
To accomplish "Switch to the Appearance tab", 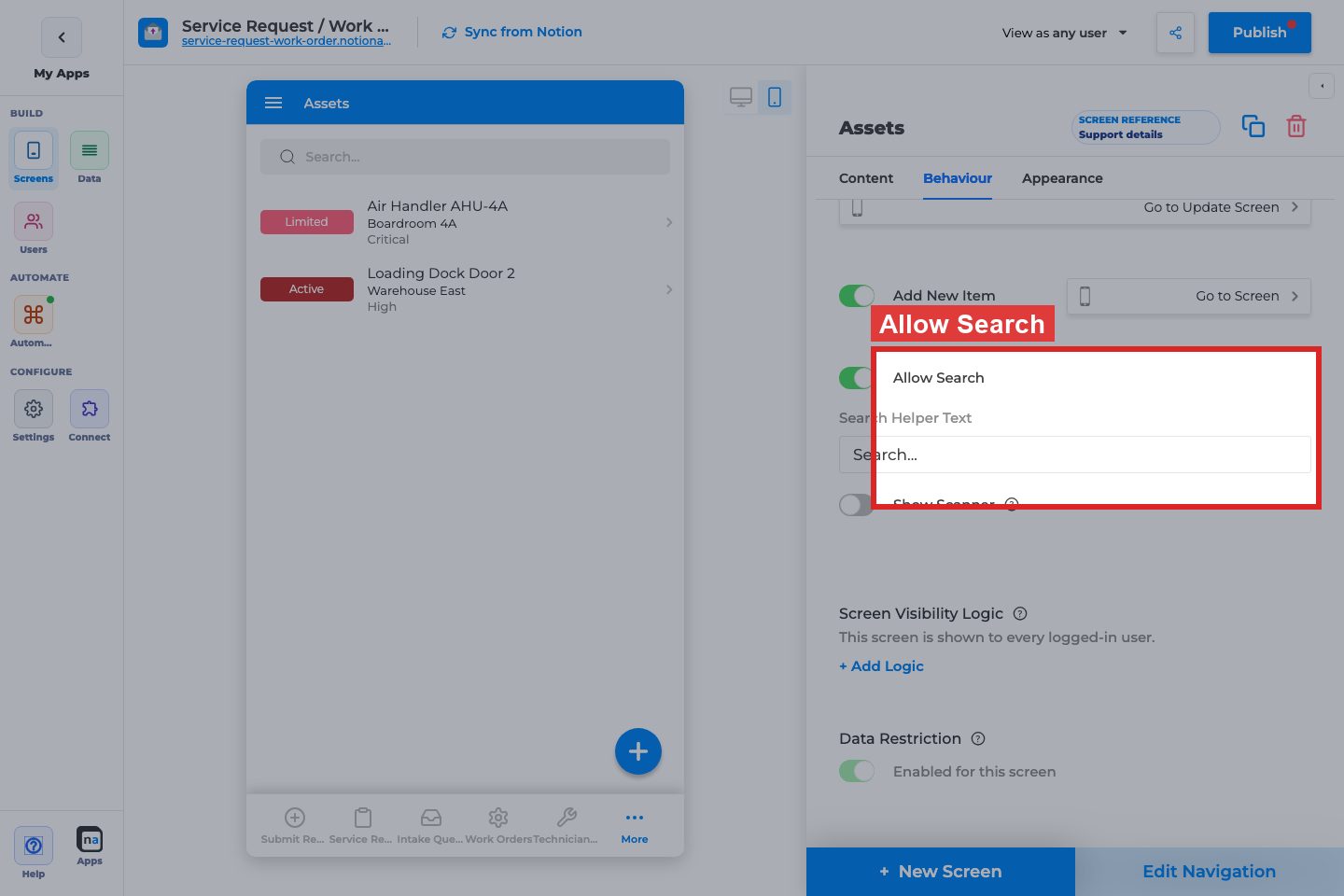I will [x=1062, y=178].
